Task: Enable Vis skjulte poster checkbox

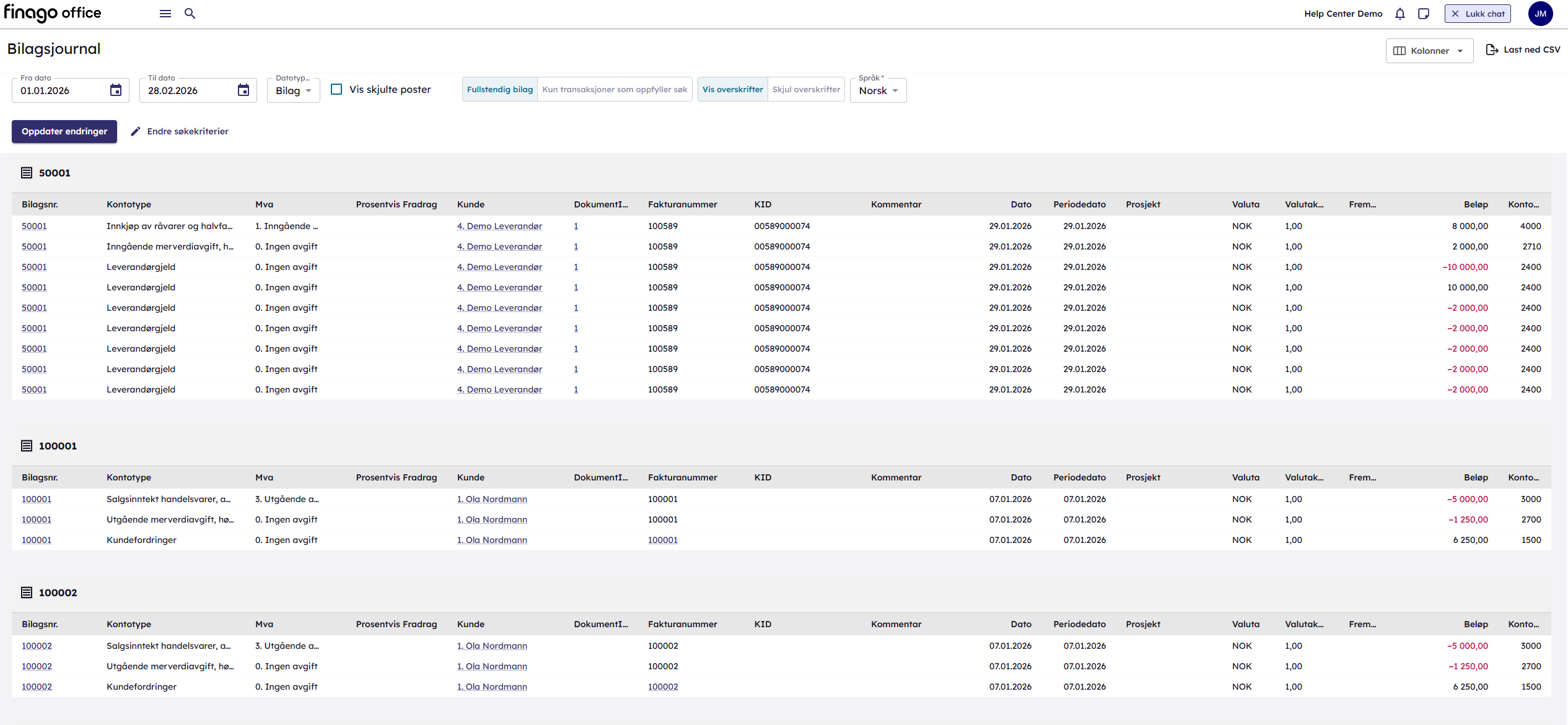Action: (336, 89)
